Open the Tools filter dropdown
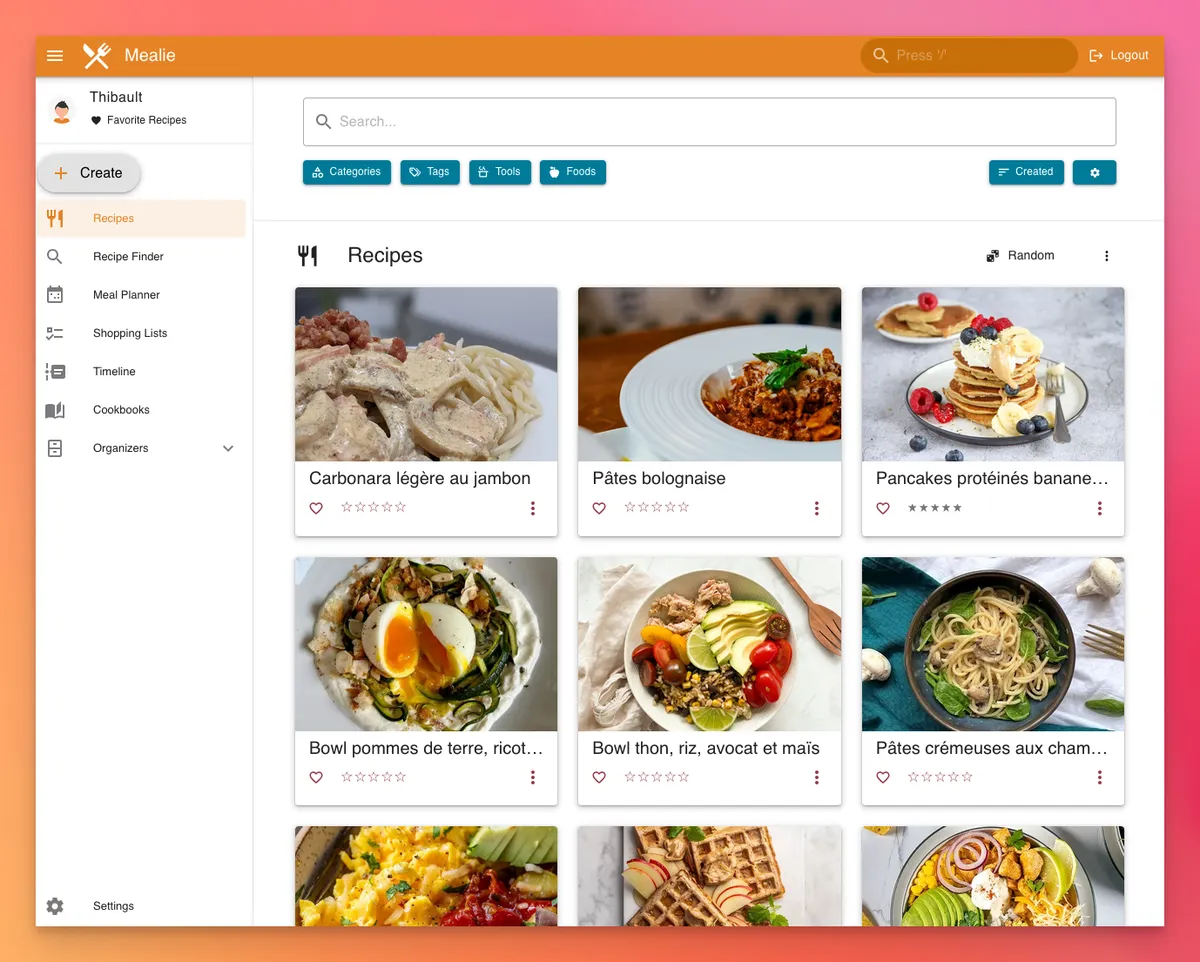Viewport: 1200px width, 962px height. tap(500, 172)
